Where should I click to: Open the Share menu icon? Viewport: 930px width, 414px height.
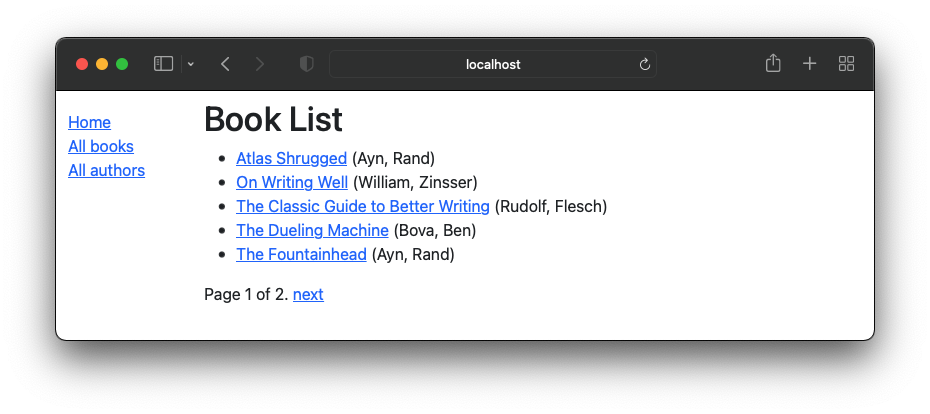pos(773,63)
